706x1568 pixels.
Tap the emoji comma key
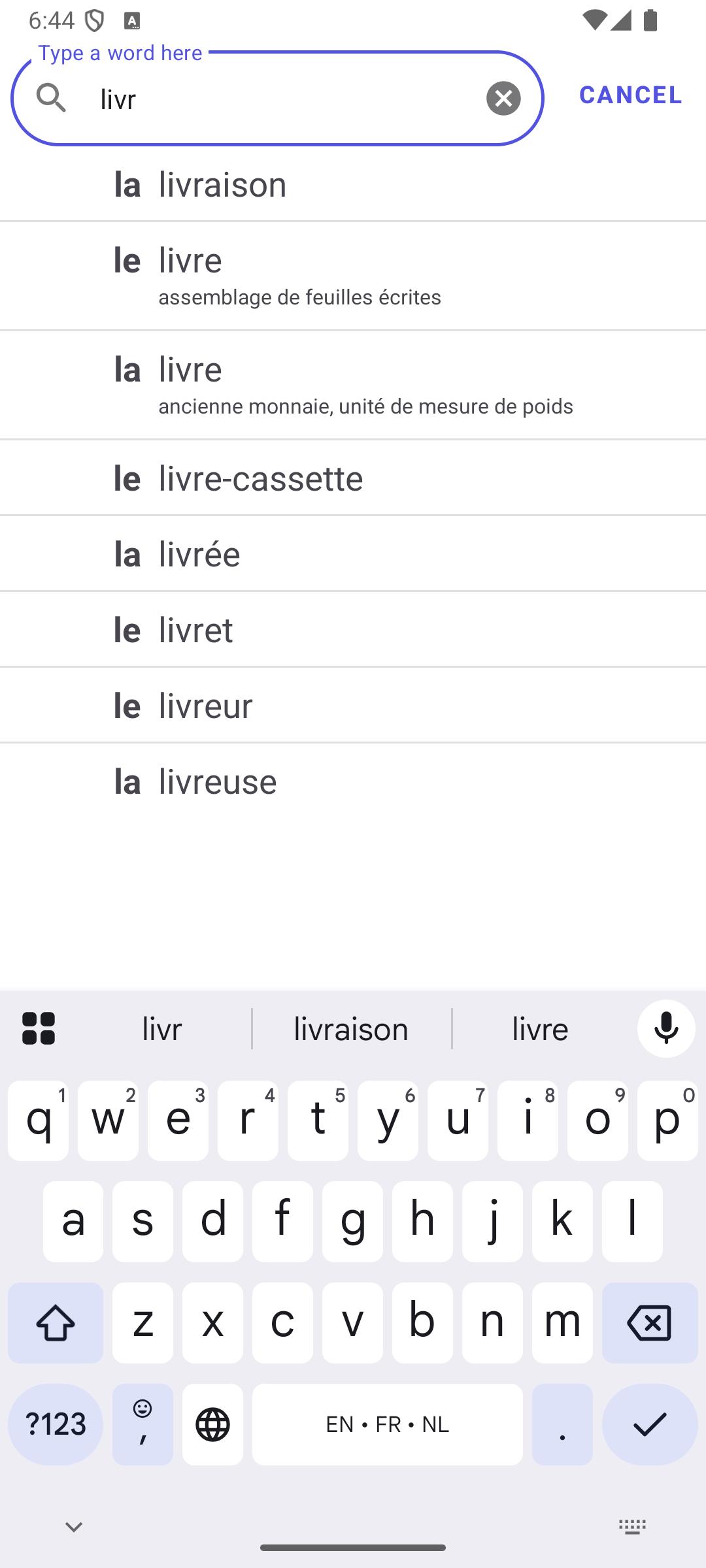click(143, 1424)
